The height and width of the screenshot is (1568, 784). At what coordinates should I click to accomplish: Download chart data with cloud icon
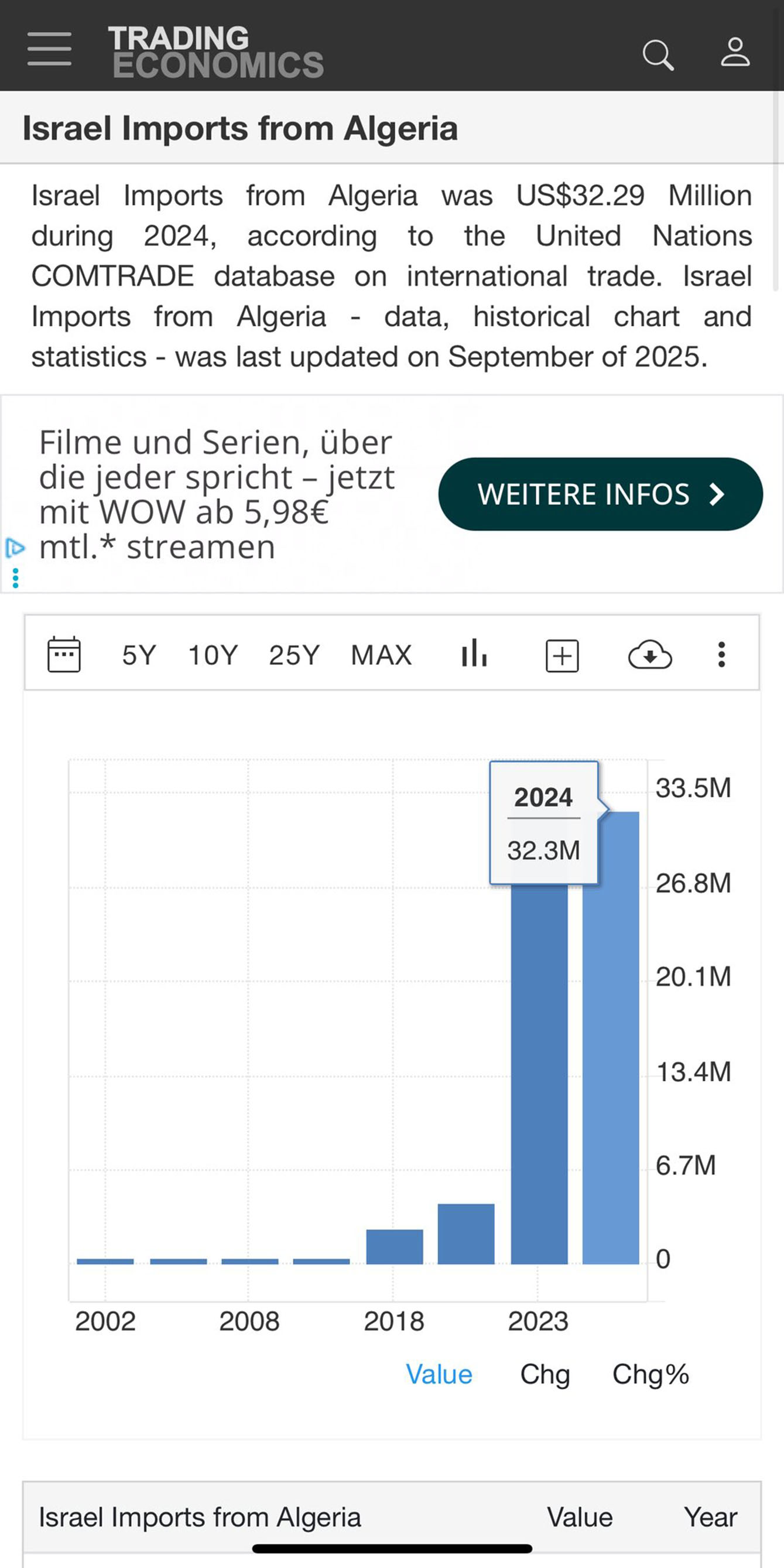pyautogui.click(x=649, y=655)
